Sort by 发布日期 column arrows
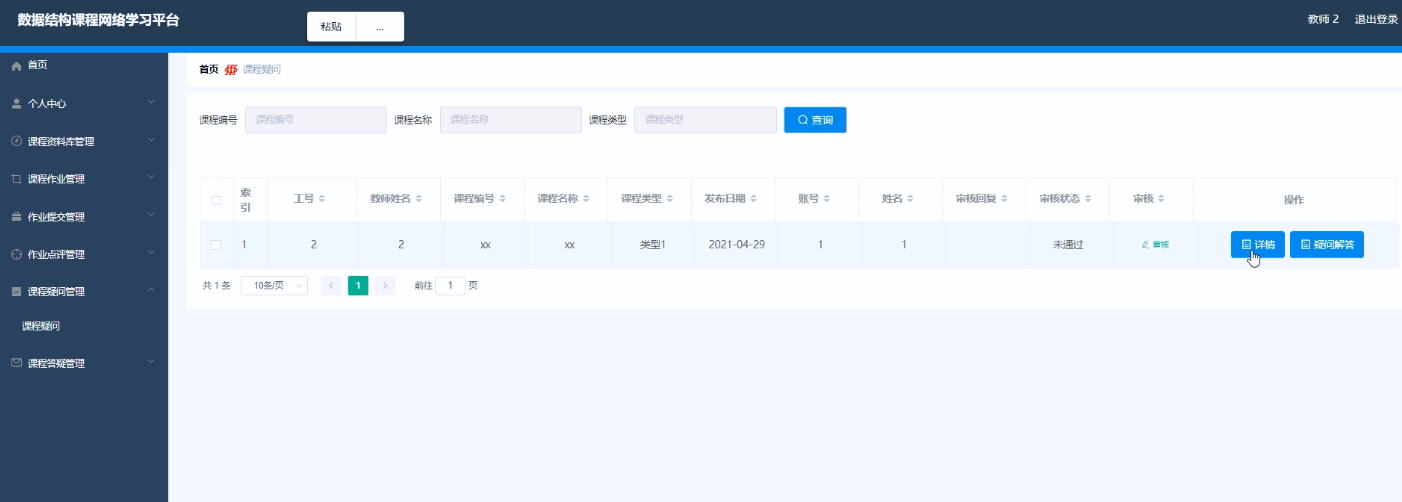This screenshot has width=1402, height=502. [754, 199]
